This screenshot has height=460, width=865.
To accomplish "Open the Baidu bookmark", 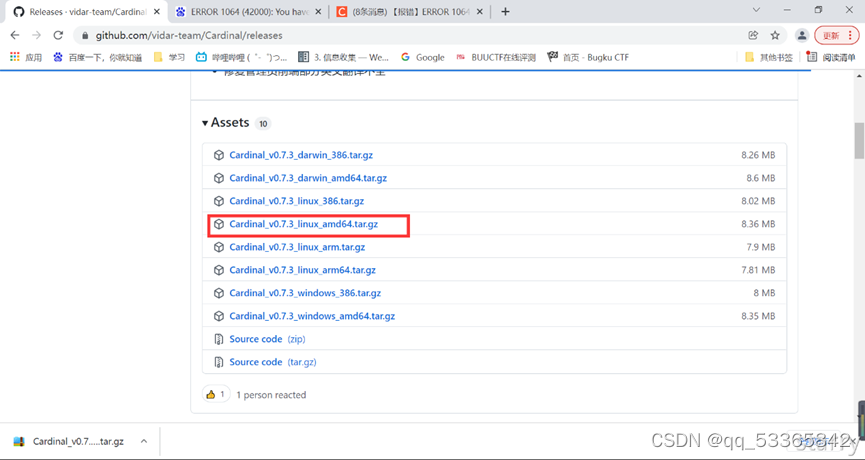I will [x=97, y=57].
